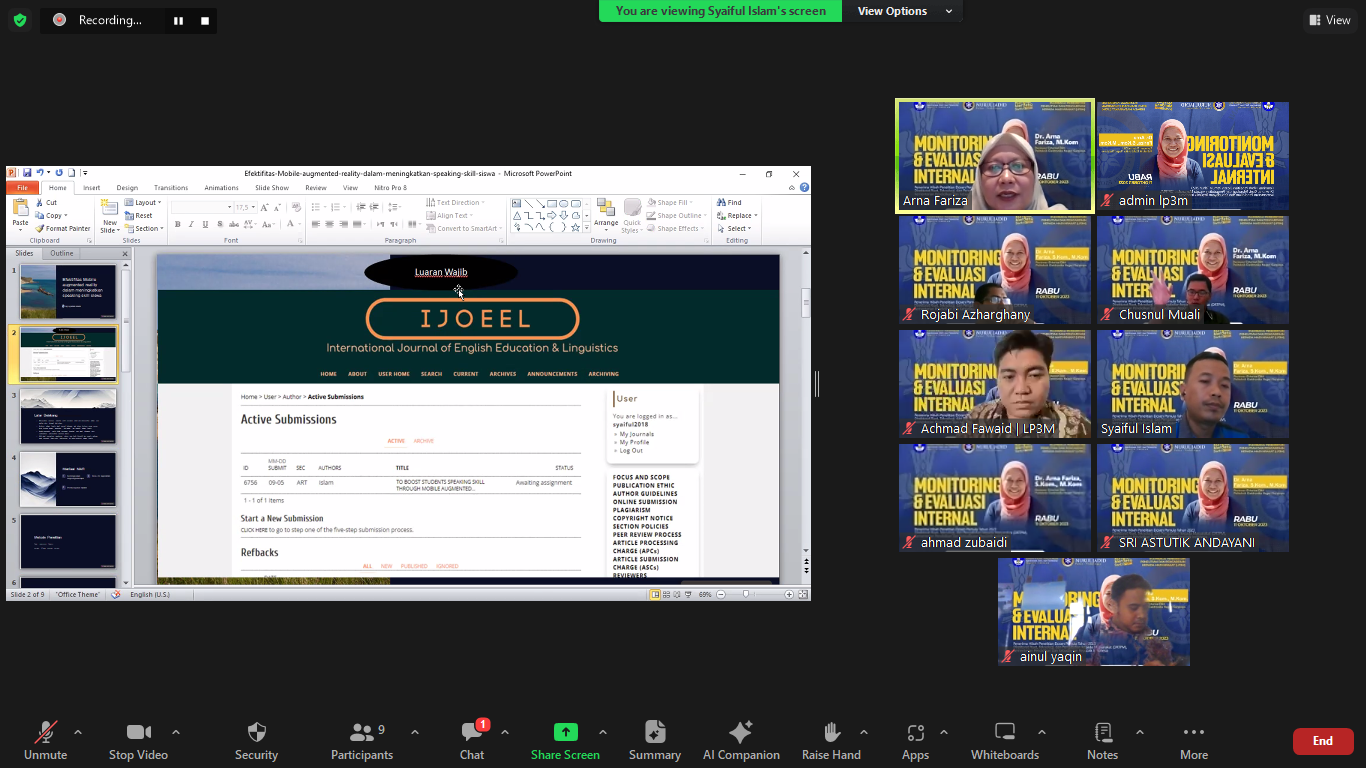Expand the View Options dropdown
The height and width of the screenshot is (768, 1366).
902,11
